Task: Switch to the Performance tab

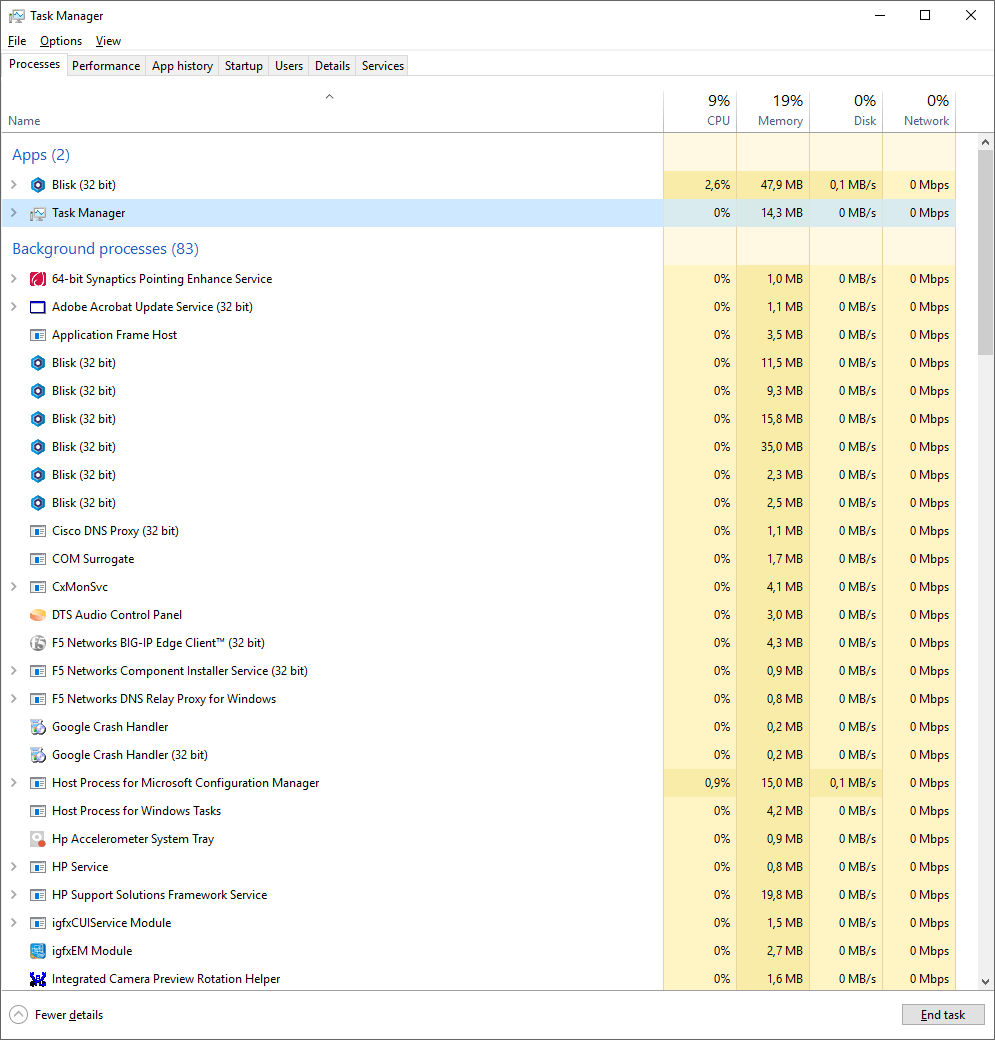Action: click(106, 65)
